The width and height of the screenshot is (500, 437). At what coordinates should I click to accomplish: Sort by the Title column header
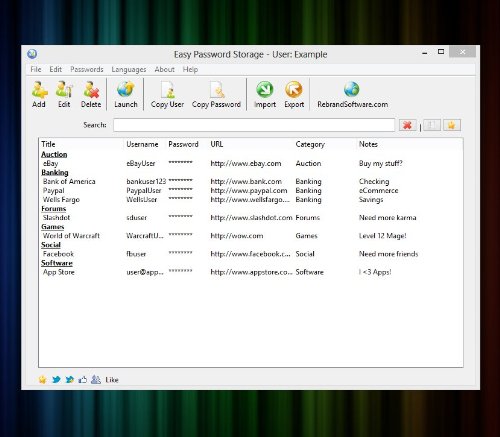[48, 144]
